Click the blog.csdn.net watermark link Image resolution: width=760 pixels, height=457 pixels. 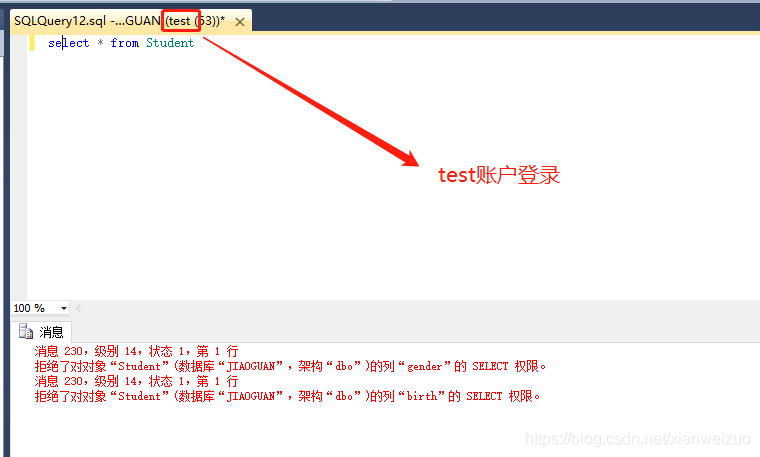pos(638,439)
